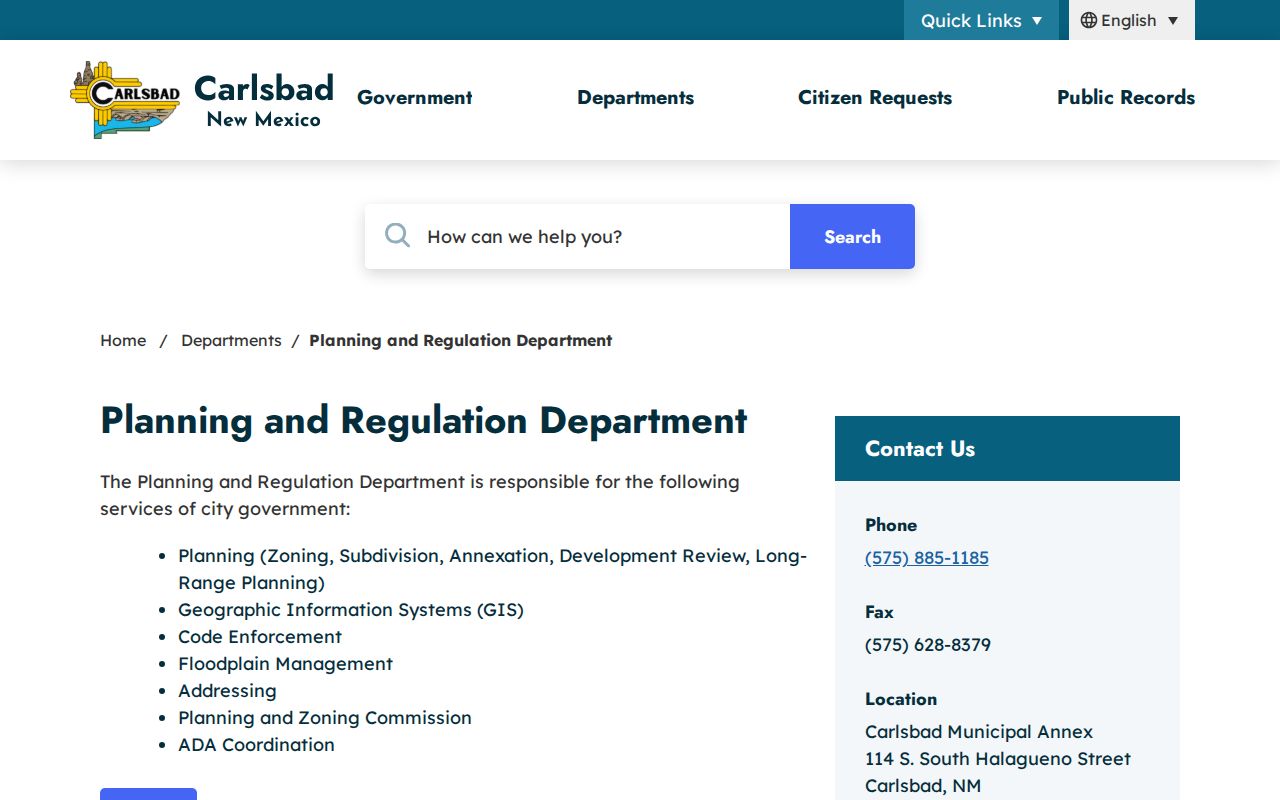Click the 'Location' label in Contact Us

pos(901,699)
